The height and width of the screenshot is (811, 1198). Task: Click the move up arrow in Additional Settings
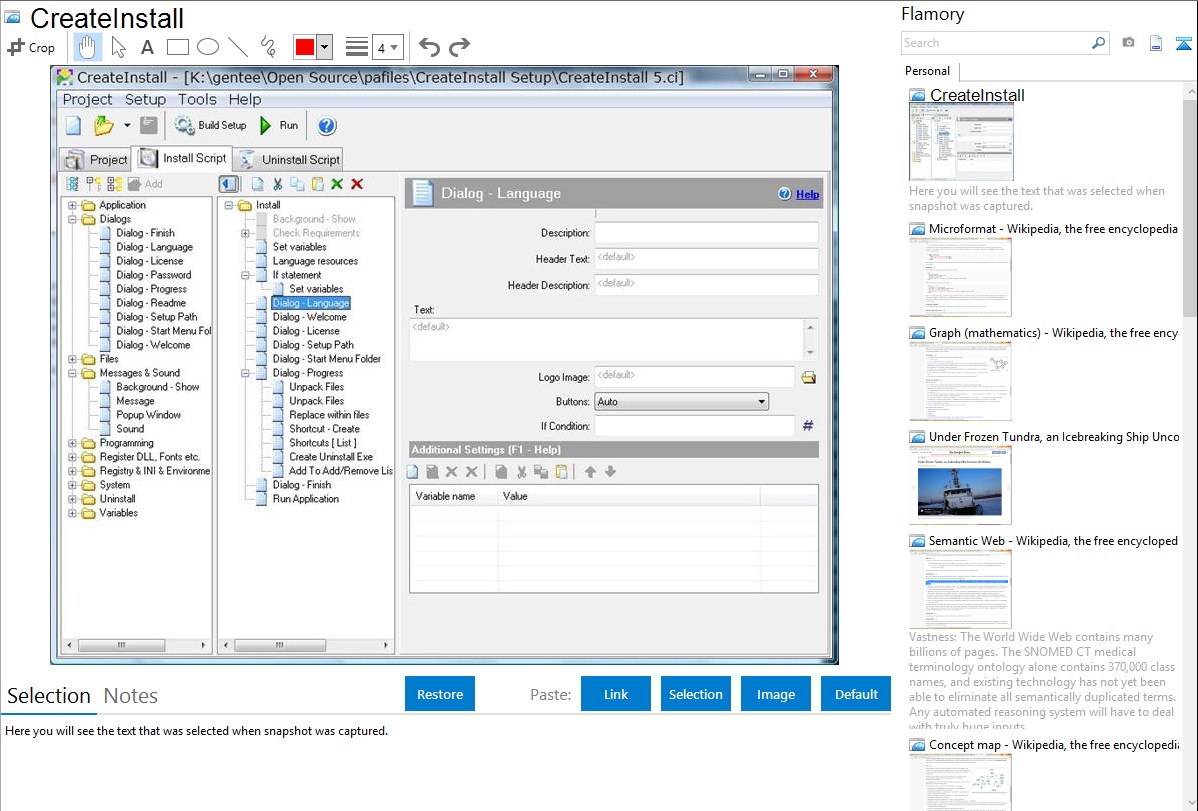pyautogui.click(x=591, y=472)
